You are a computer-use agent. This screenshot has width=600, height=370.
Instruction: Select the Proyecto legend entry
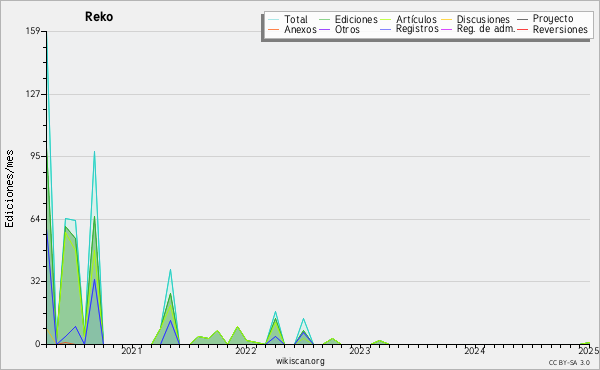click(x=553, y=18)
